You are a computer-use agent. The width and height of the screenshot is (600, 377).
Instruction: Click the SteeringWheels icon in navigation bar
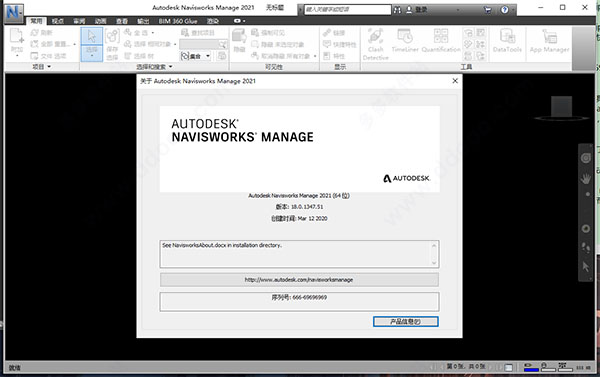[585, 158]
